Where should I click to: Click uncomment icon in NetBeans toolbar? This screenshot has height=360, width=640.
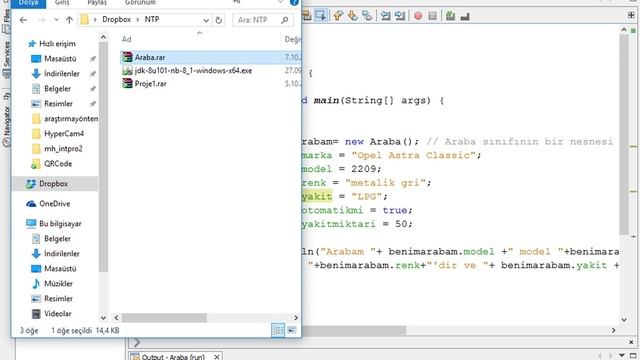point(465,16)
